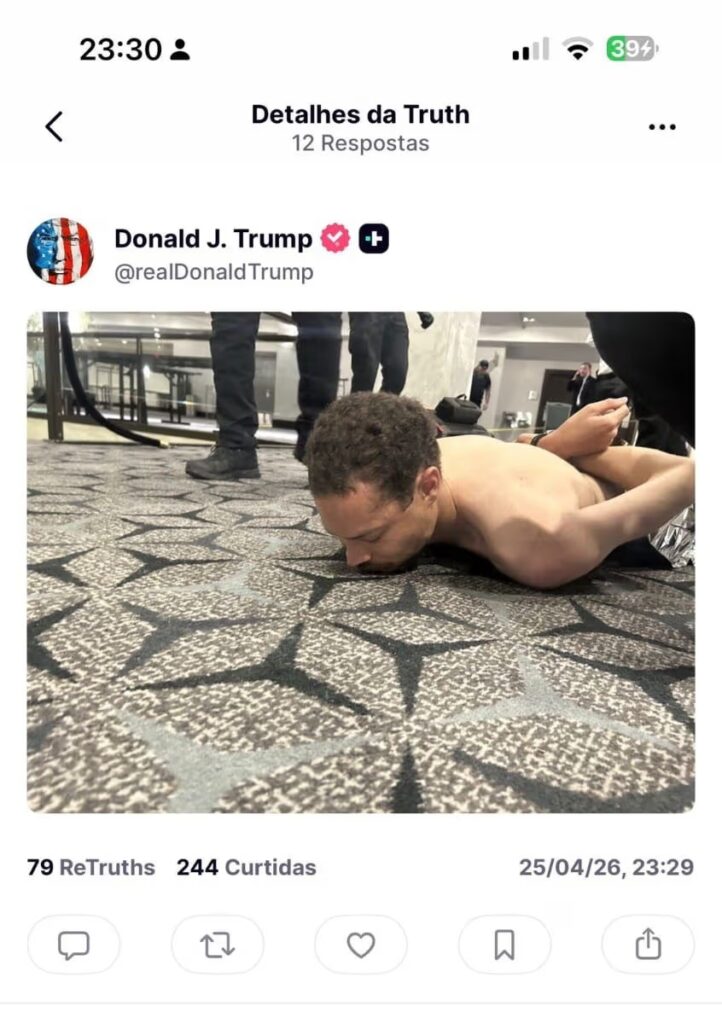Tap the pink verified badge

(x=335, y=238)
